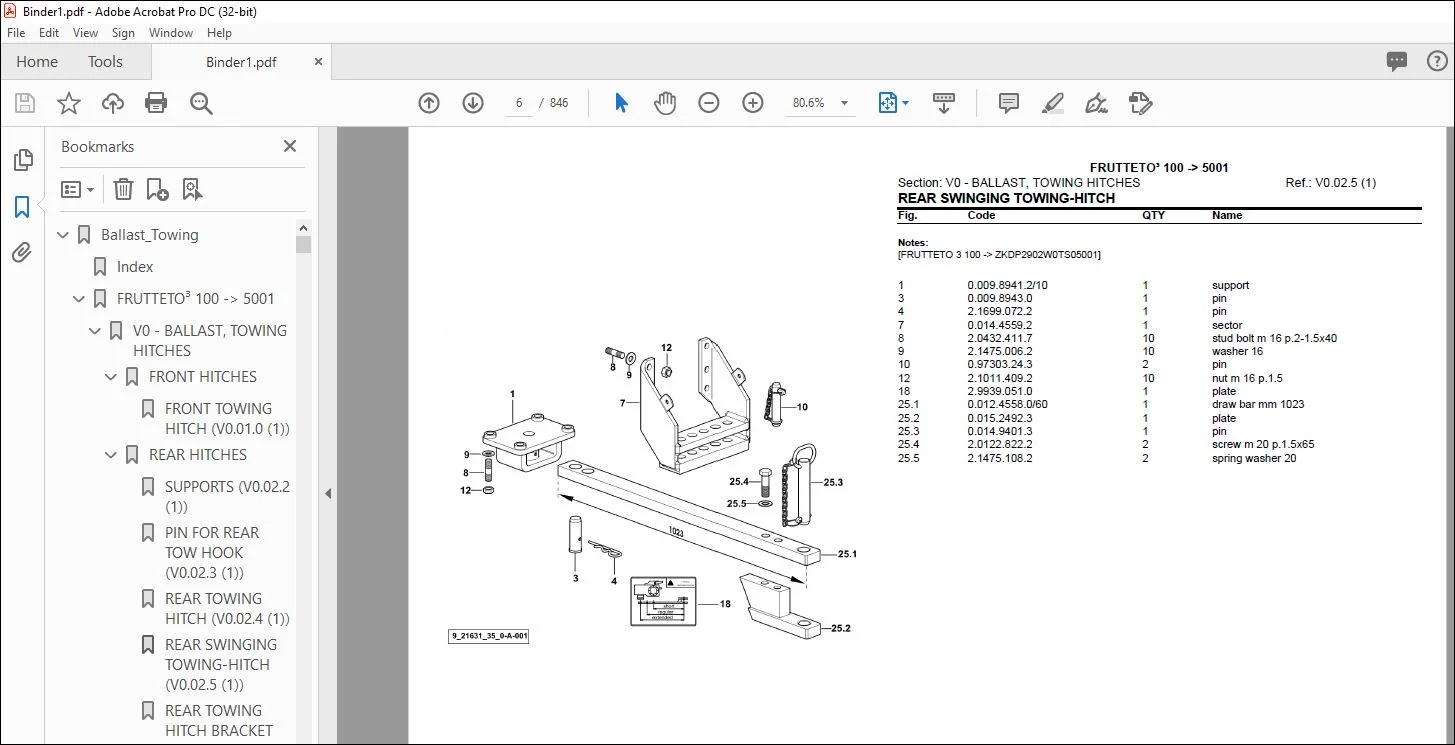1455x745 pixels.
Task: Click the Stamp tool icon
Action: pos(1140,103)
